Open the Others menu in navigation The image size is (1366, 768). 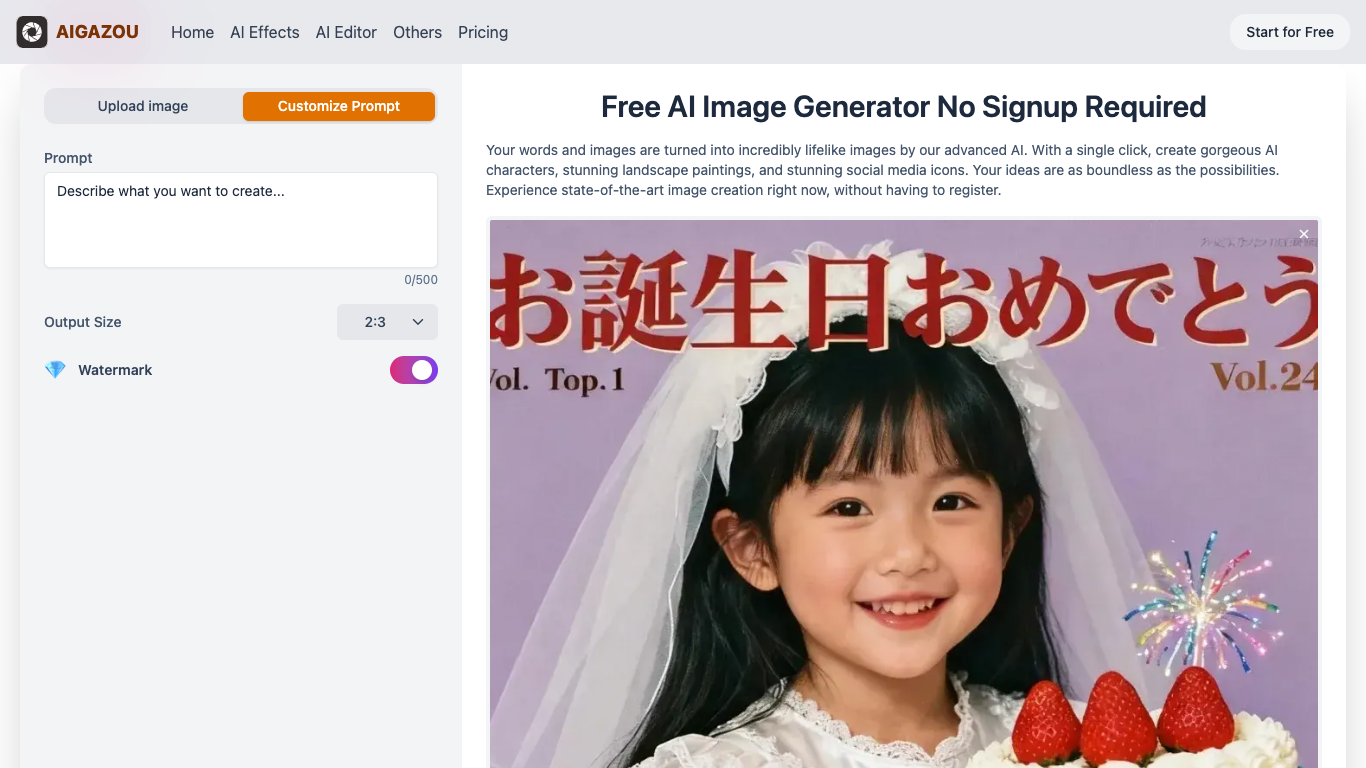[417, 32]
